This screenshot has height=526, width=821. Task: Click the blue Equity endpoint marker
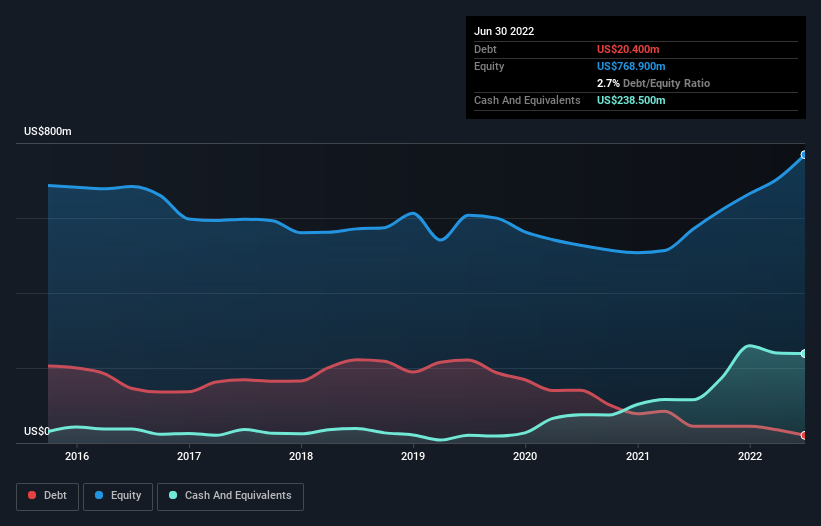pyautogui.click(x=804, y=155)
